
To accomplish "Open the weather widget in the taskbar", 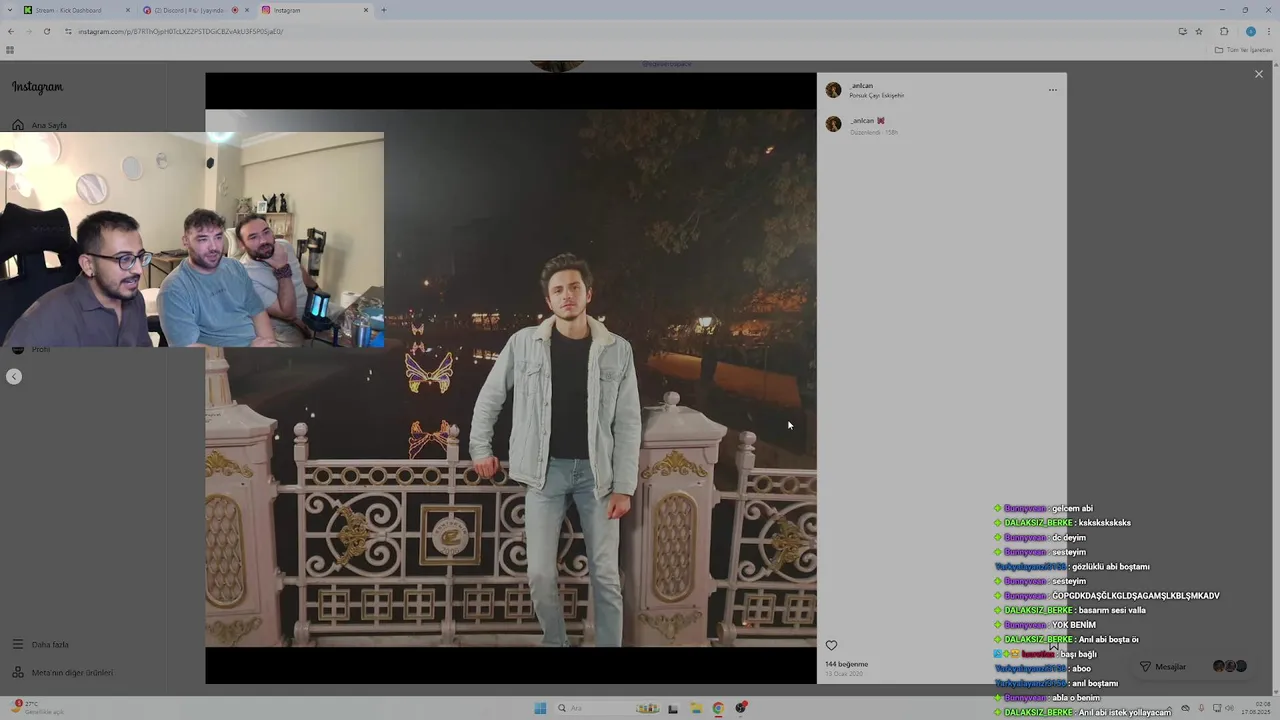I will pyautogui.click(x=38, y=707).
